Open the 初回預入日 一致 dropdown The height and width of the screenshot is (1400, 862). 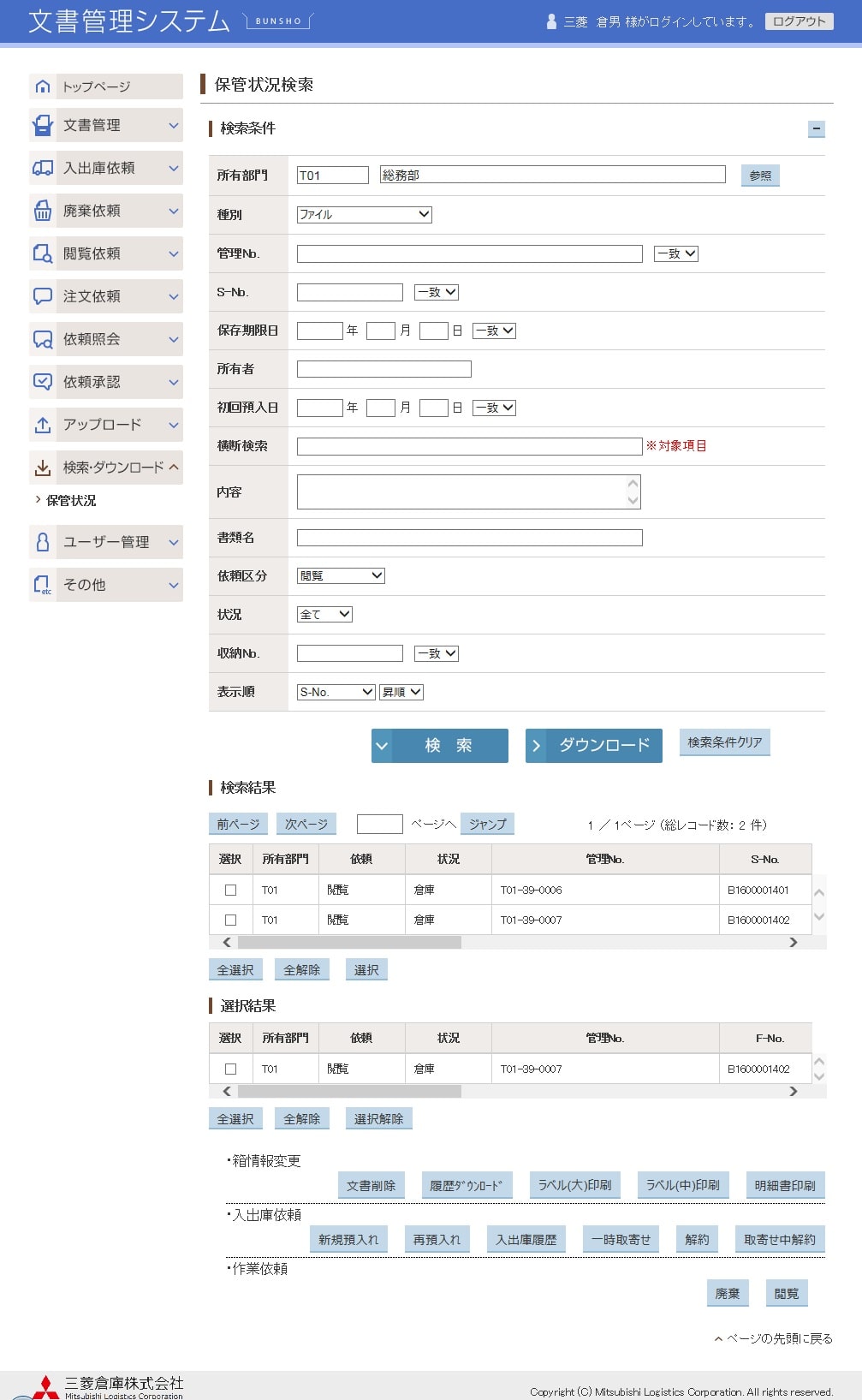(x=494, y=408)
